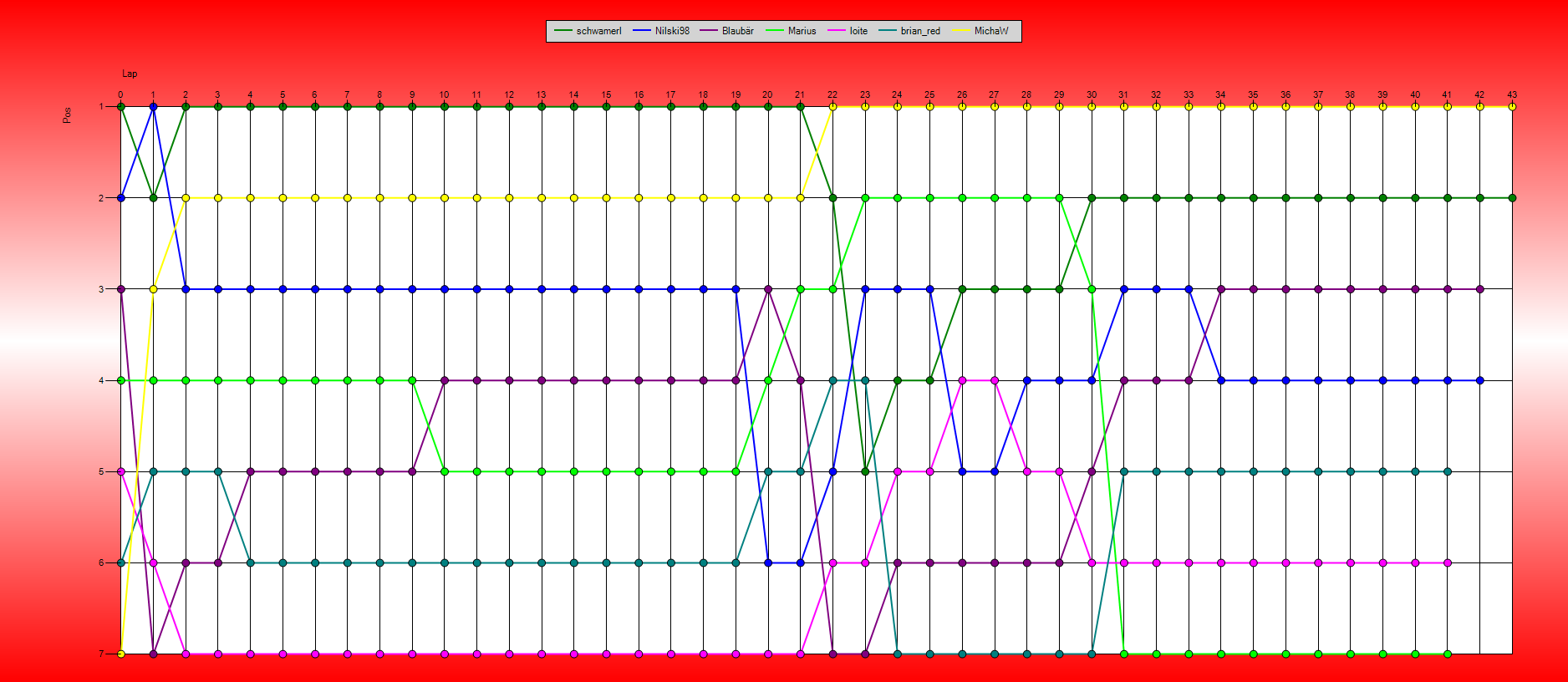The width and height of the screenshot is (1568, 682).
Task: Select Nilski98's blue marker at lap 42 position 4
Action: pyautogui.click(x=1479, y=380)
